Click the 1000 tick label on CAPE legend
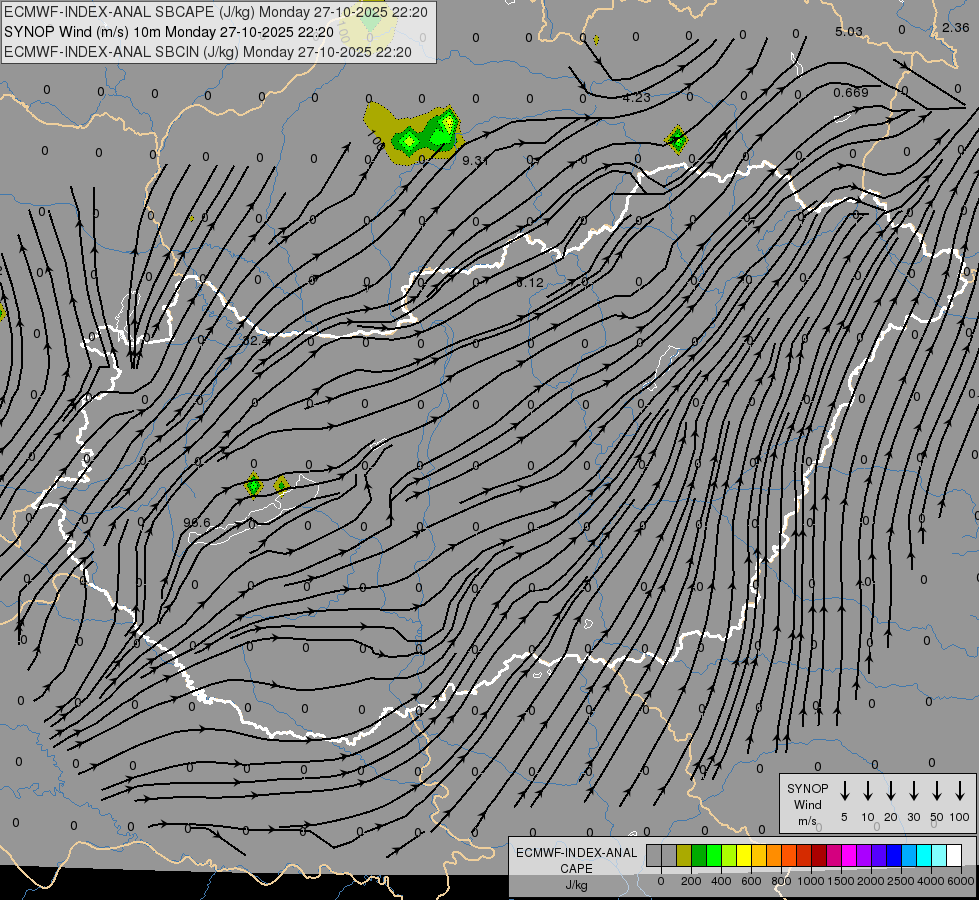Screen dimensions: 979x900 click(x=811, y=881)
